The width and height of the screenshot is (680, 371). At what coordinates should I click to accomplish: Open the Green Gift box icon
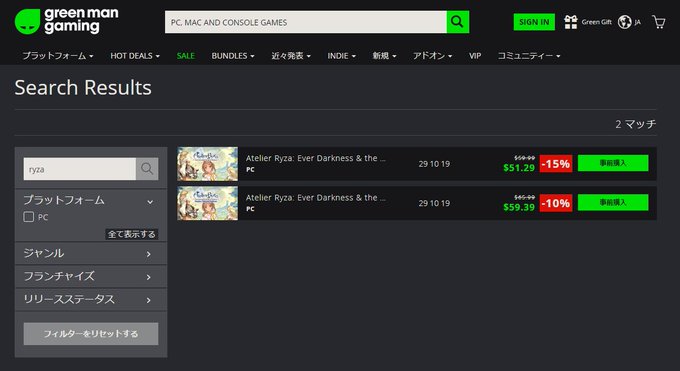tap(571, 22)
